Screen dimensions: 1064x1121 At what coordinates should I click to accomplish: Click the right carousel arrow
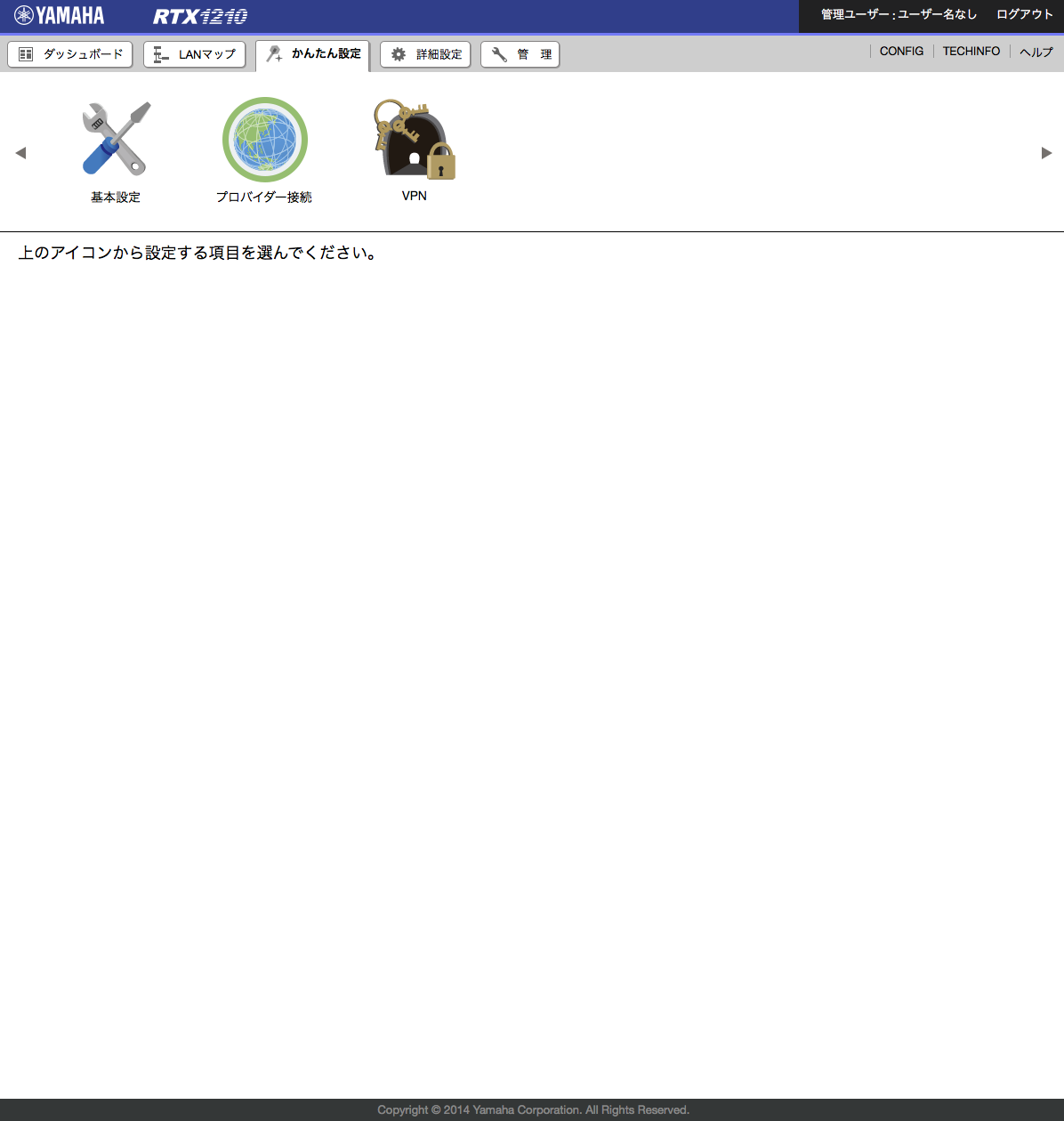tap(1046, 153)
